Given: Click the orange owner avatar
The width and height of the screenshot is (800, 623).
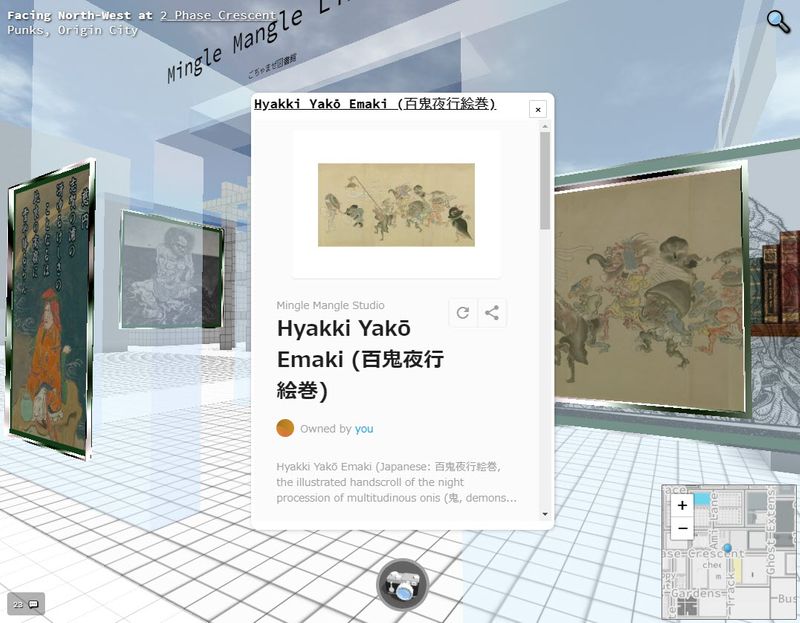Looking at the screenshot, I should pos(285,428).
